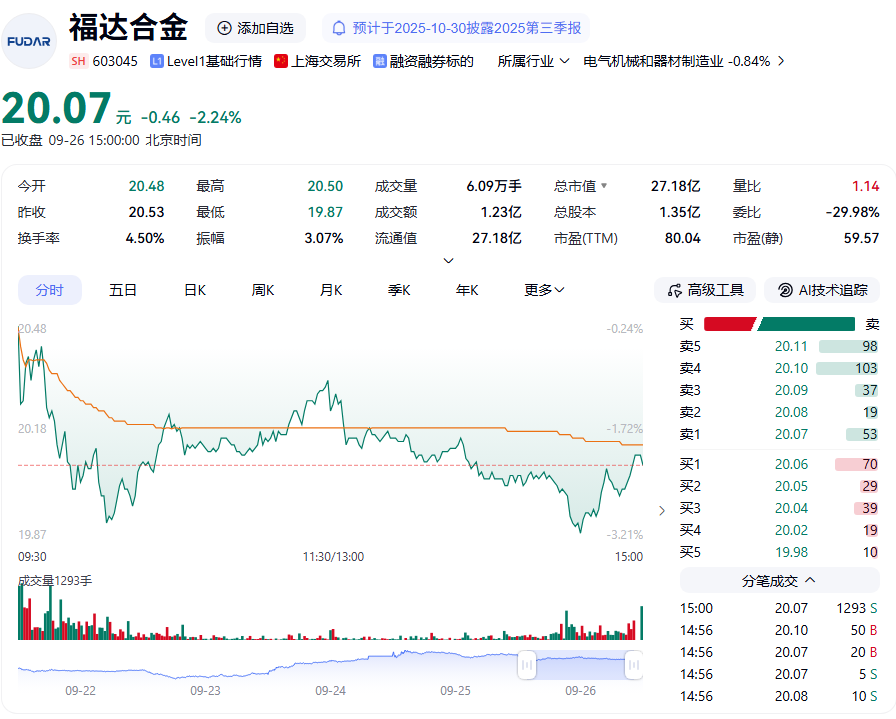Viewport: 896px width, 719px height.
Task: Click the SH market badge
Action: pyautogui.click(x=78, y=61)
